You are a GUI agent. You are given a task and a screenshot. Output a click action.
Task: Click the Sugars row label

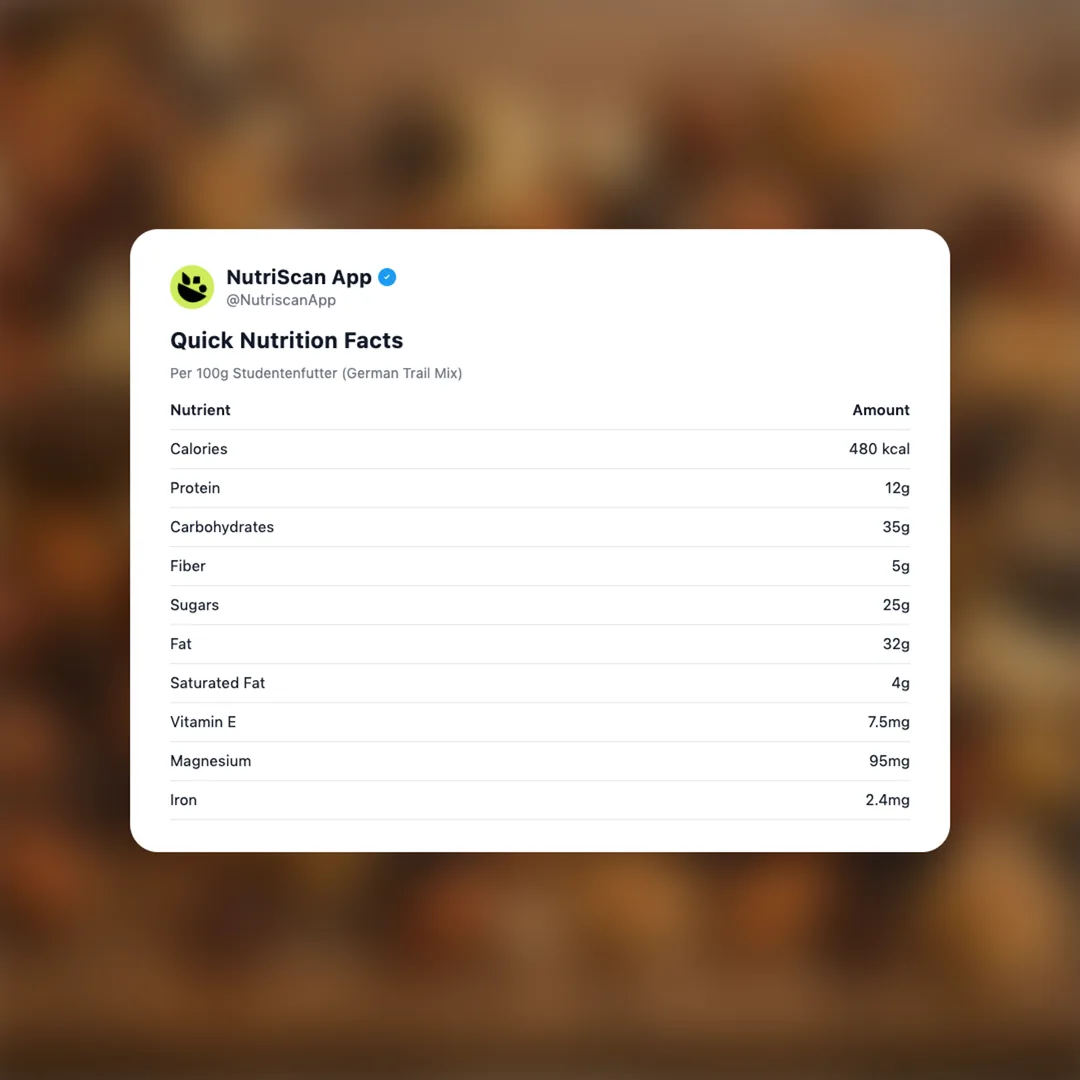point(194,605)
